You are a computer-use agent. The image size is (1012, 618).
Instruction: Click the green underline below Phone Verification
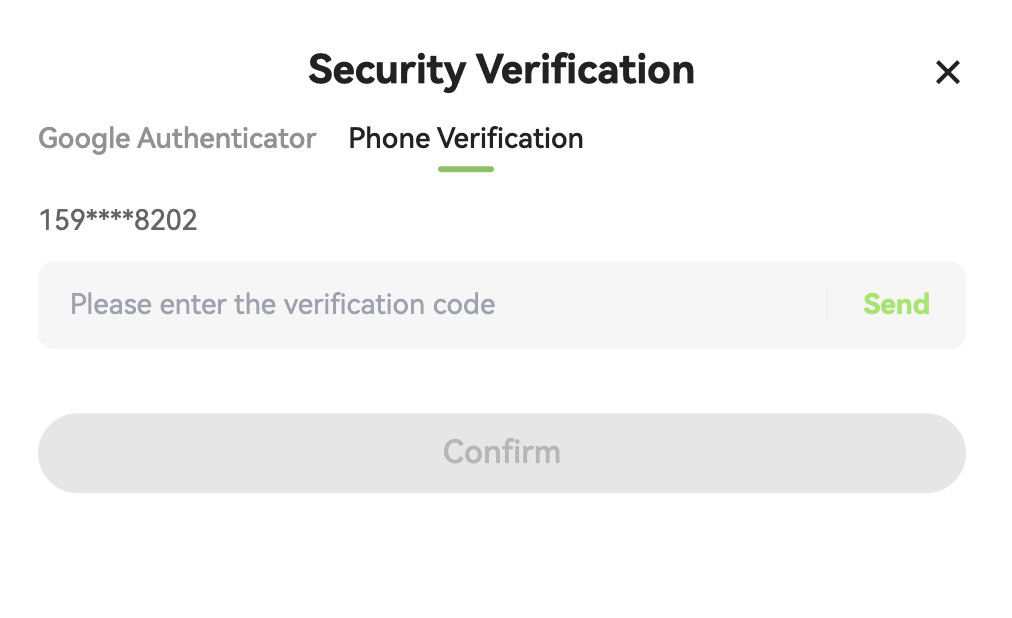(465, 169)
